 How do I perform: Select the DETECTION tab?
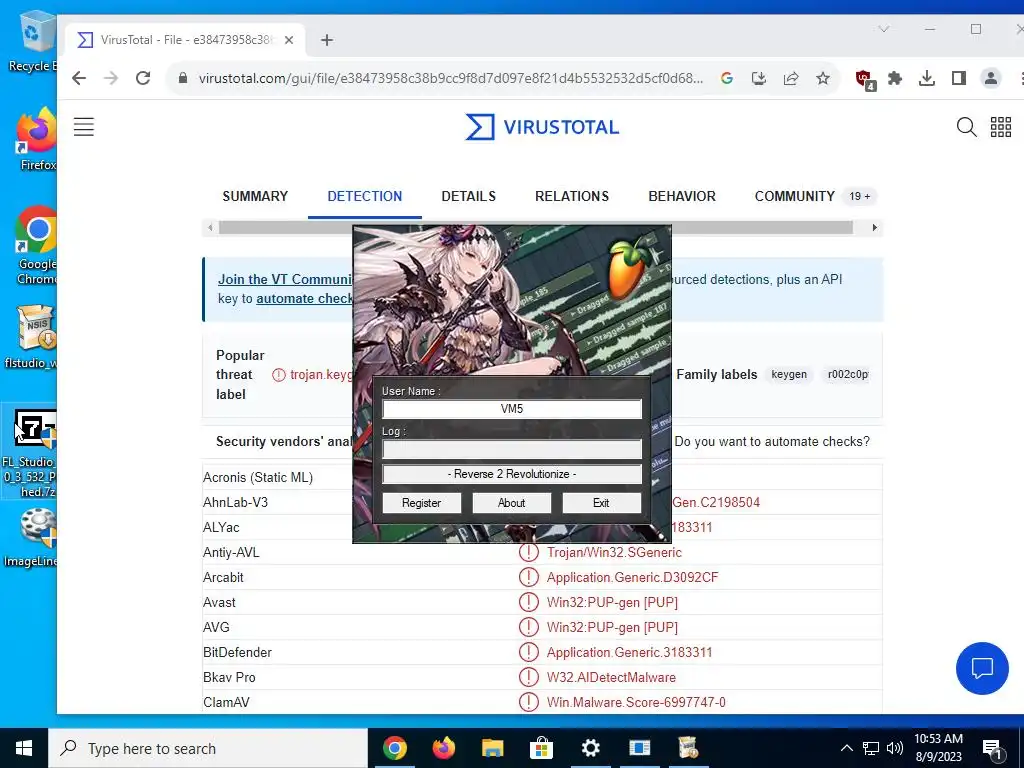tap(364, 197)
